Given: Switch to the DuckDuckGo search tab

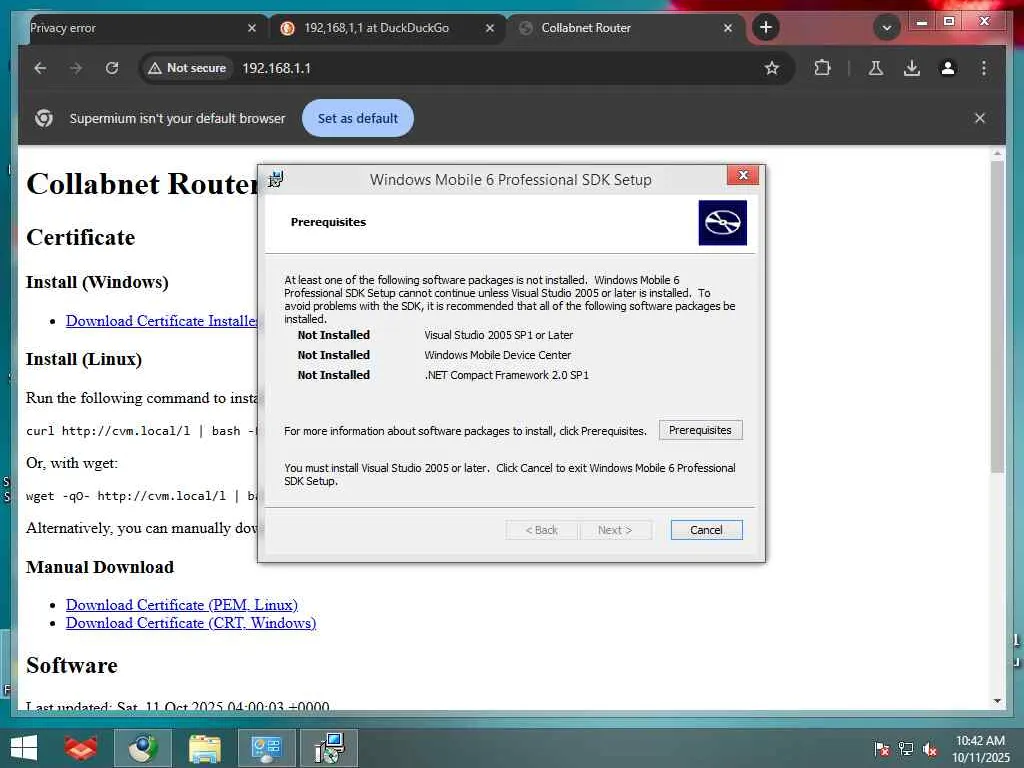Looking at the screenshot, I should click(389, 28).
